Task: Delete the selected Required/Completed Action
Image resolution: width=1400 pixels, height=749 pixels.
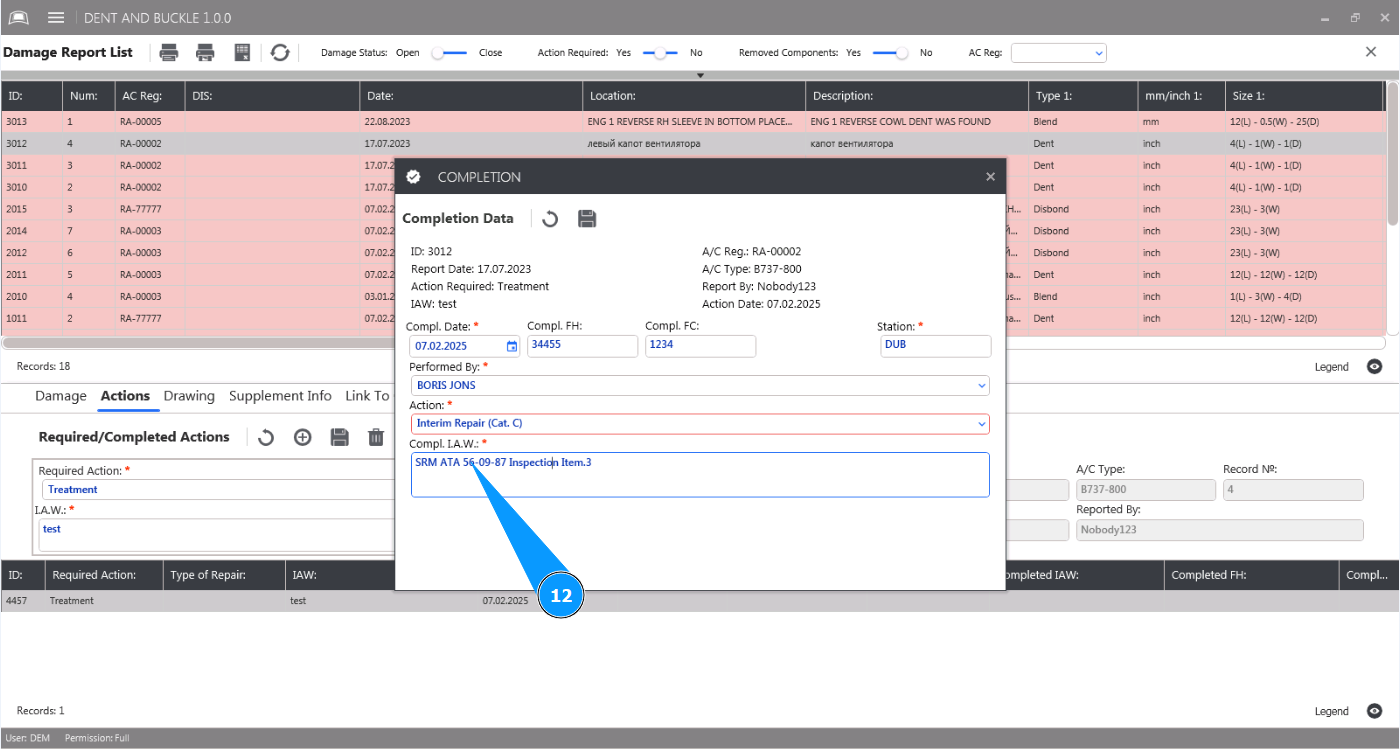Action: pos(376,437)
